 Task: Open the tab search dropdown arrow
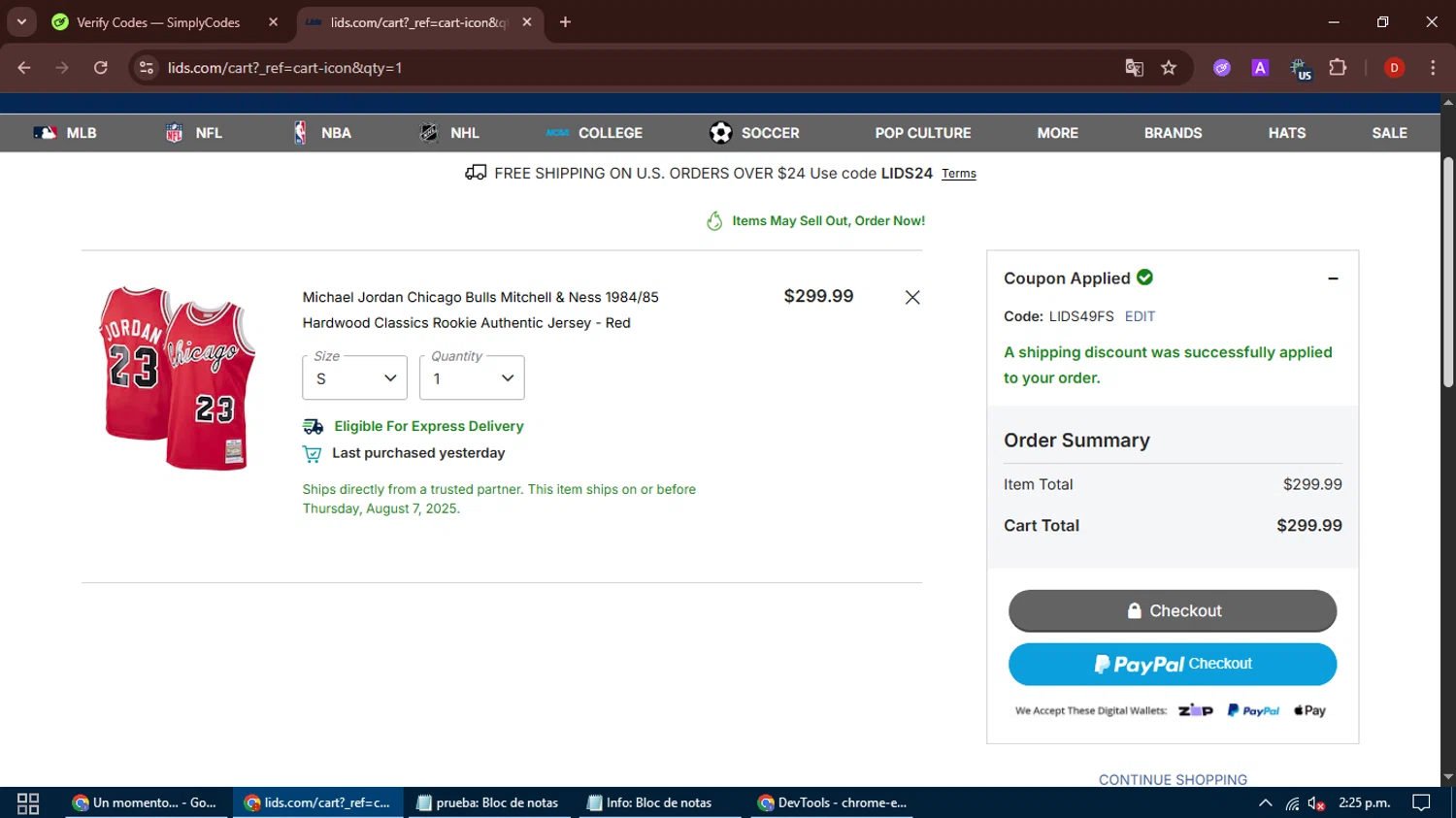coord(21,22)
